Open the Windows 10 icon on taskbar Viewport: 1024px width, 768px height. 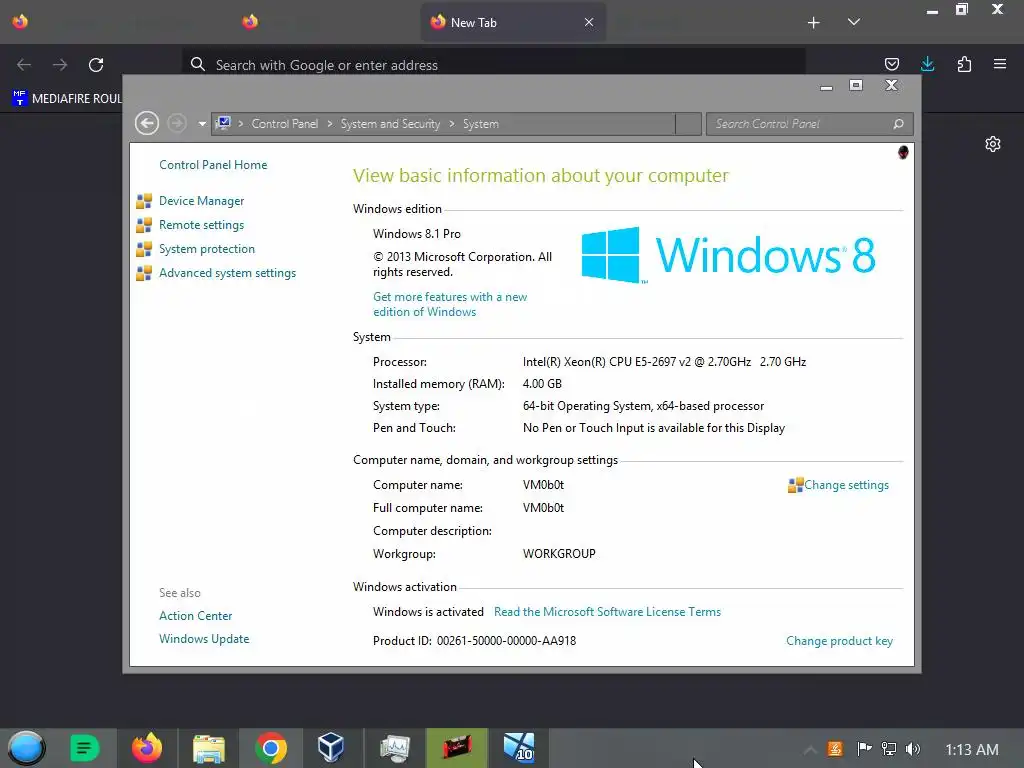519,748
